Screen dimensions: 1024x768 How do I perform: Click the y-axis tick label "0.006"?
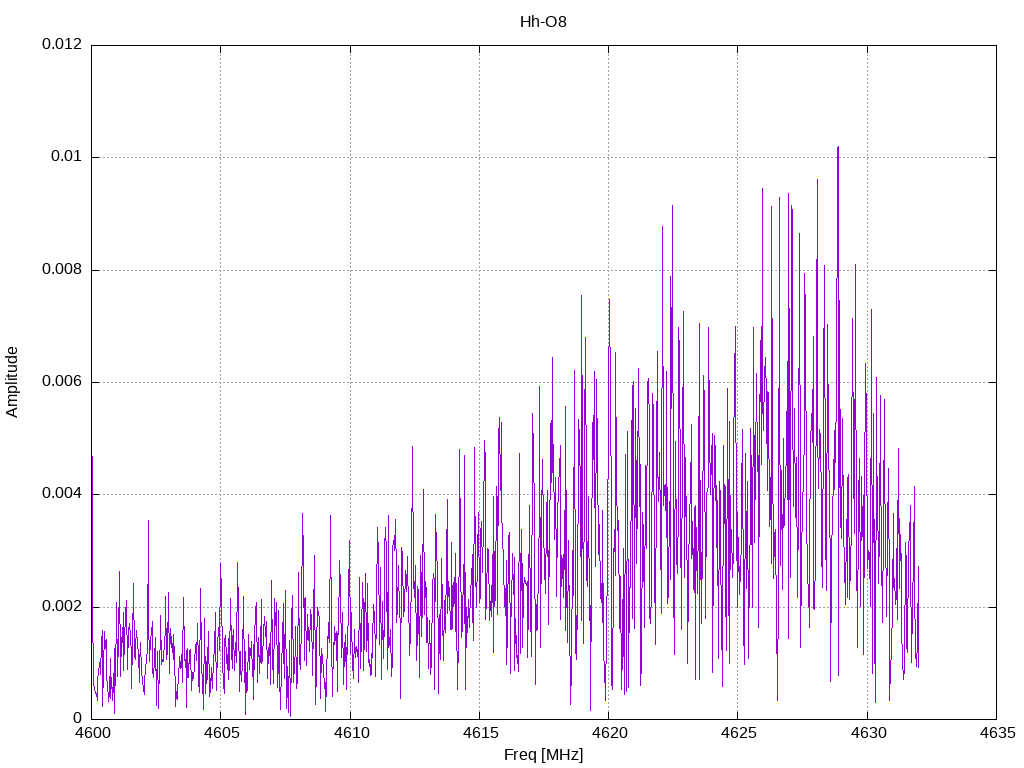(62, 382)
